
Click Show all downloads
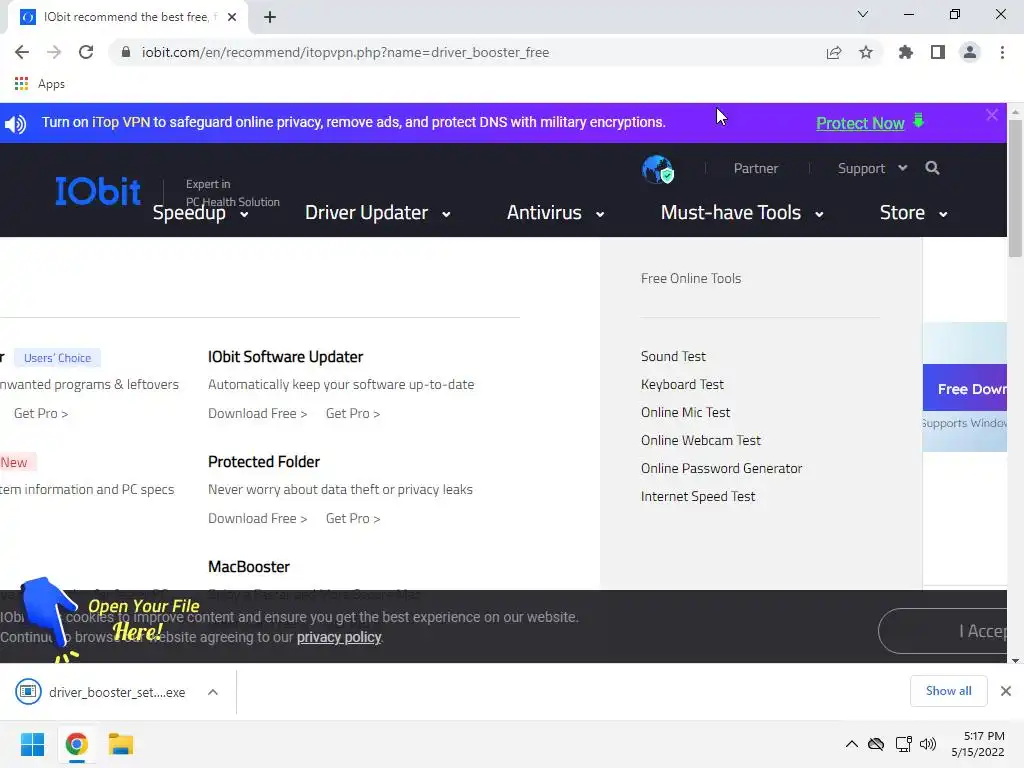coord(948,691)
